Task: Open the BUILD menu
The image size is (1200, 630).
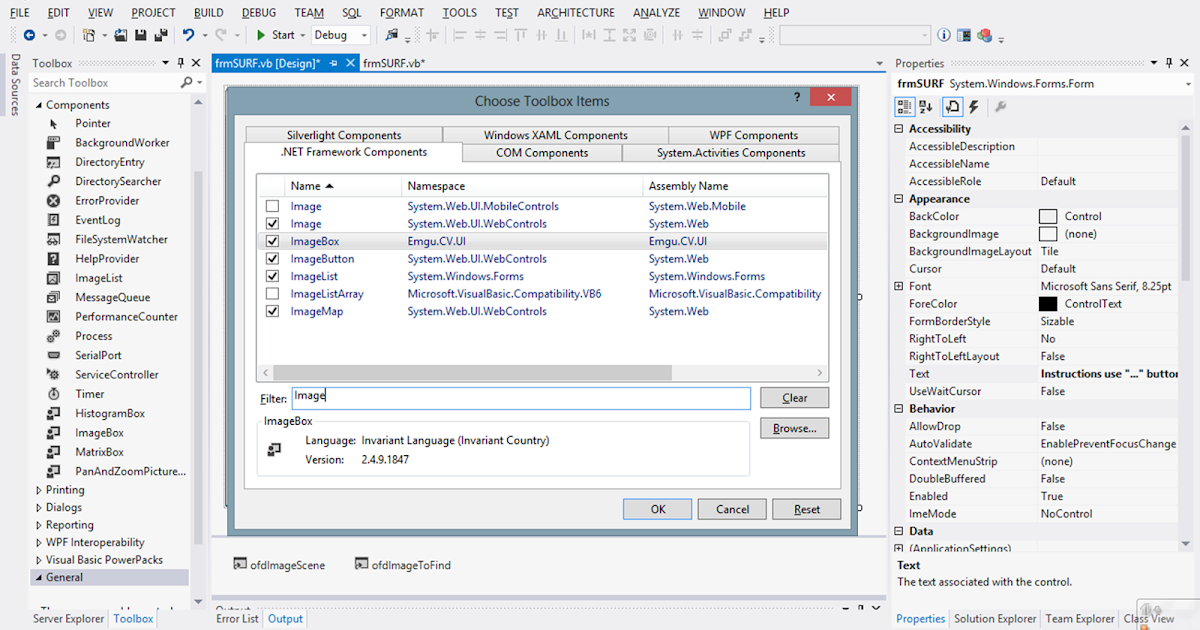Action: 209,12
